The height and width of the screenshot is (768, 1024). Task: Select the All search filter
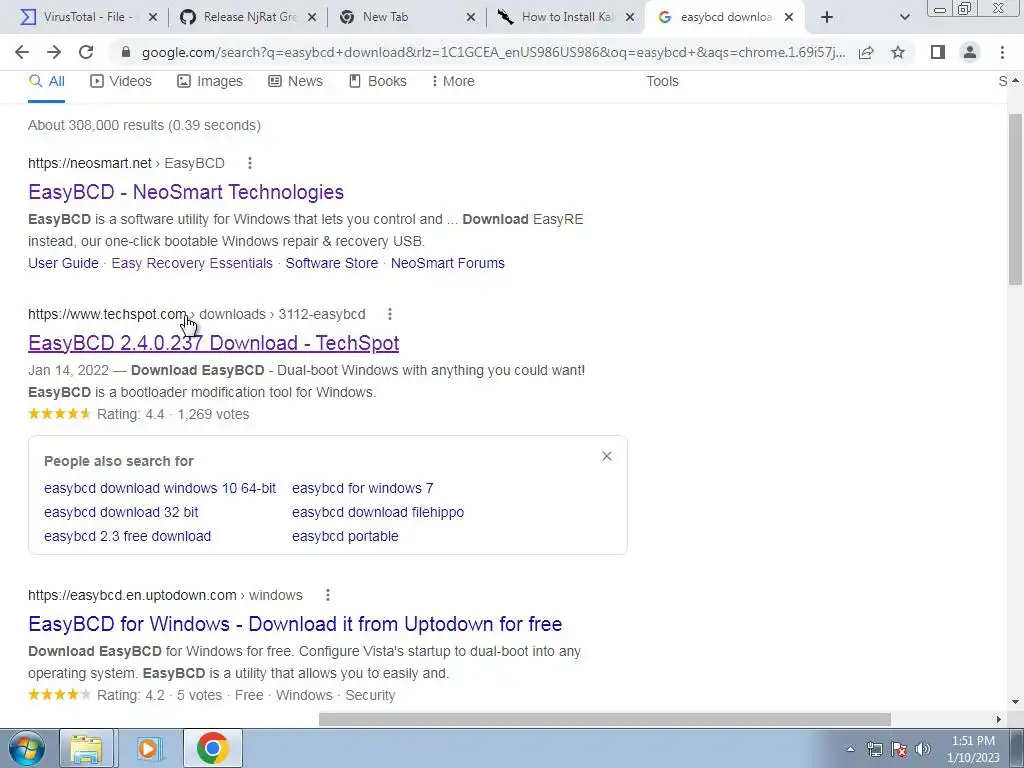pos(46,82)
